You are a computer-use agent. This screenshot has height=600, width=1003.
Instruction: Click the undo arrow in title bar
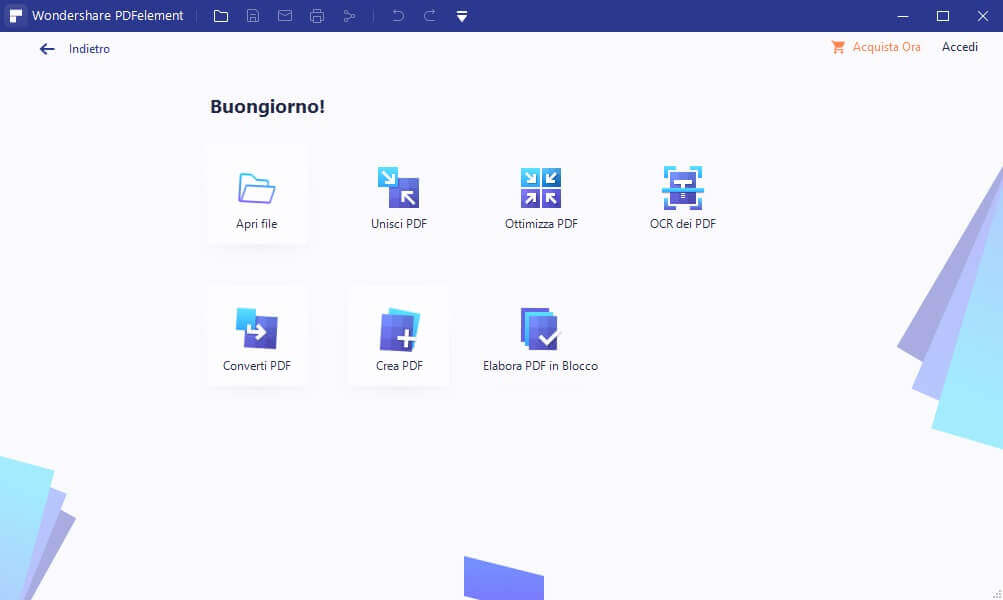click(398, 16)
